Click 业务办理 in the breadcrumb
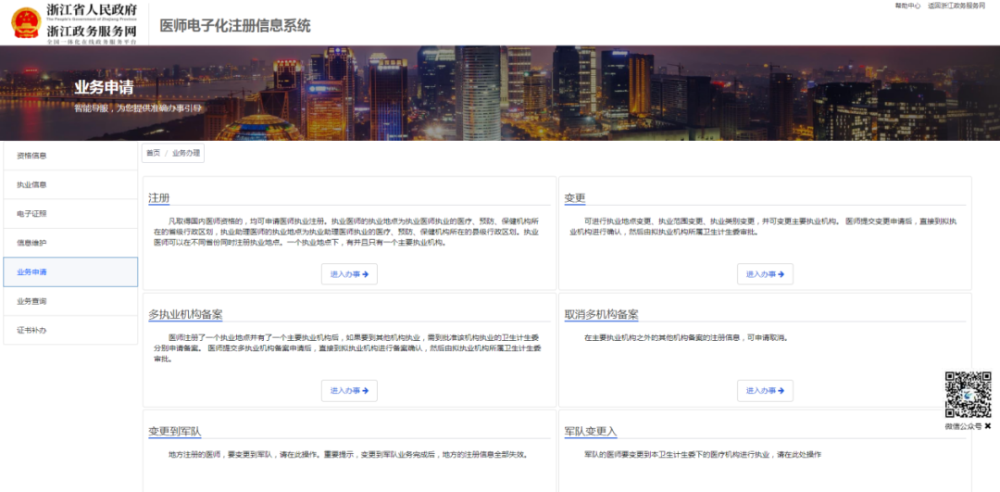The height and width of the screenshot is (492, 1000). click(x=186, y=153)
